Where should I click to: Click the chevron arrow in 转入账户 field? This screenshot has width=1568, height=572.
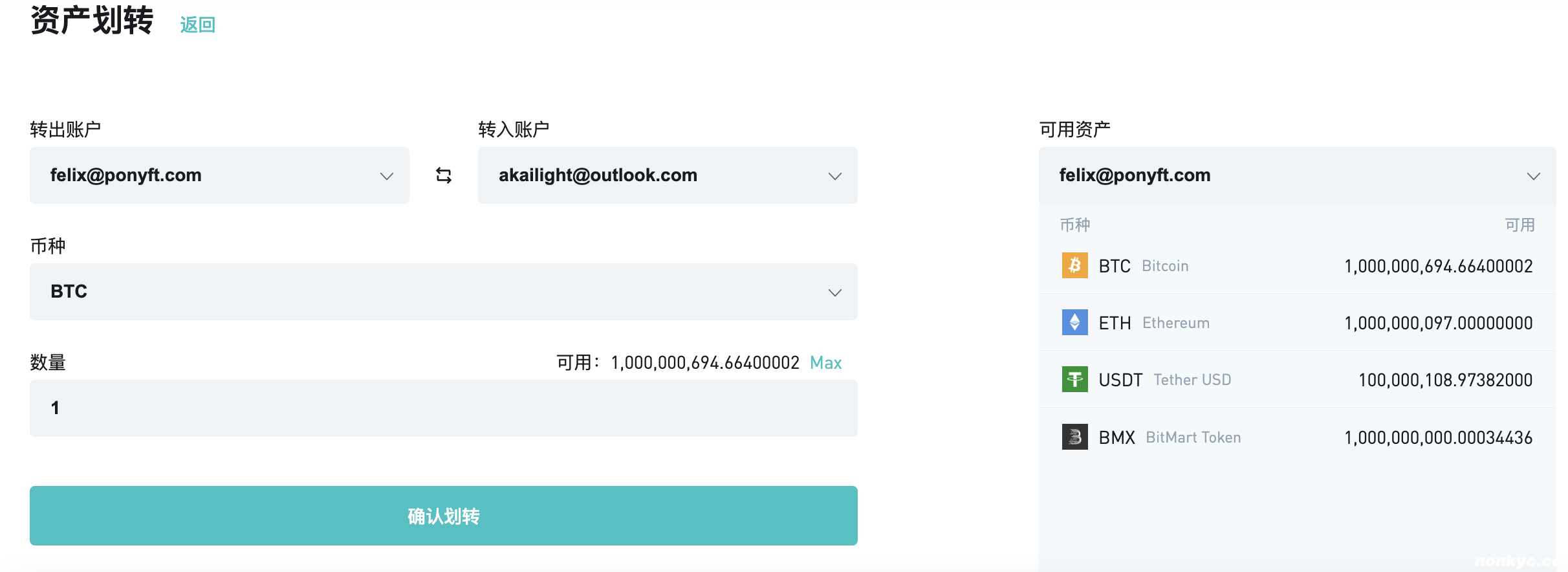[835, 176]
